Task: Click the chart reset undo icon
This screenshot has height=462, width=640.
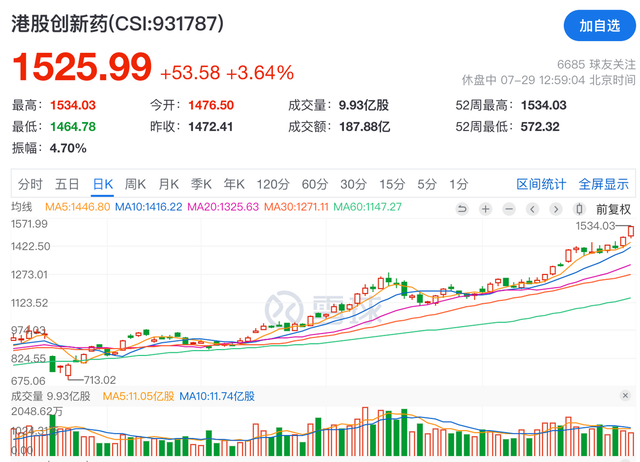Action: [462, 209]
